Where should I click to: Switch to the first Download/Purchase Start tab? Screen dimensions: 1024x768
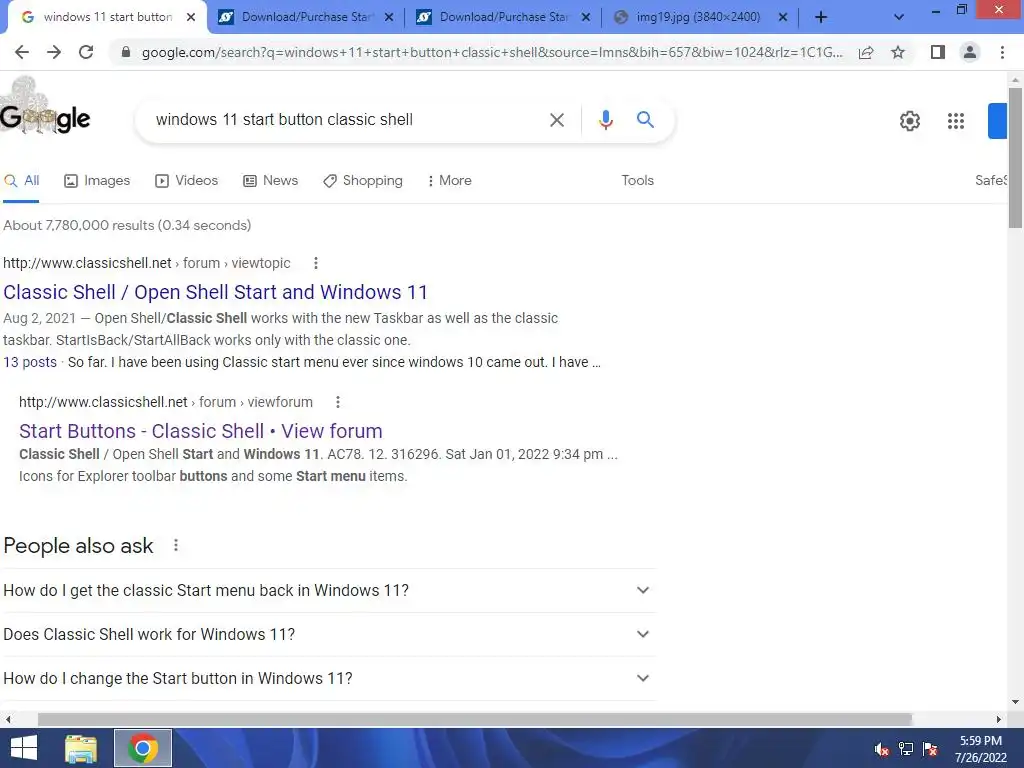(306, 18)
